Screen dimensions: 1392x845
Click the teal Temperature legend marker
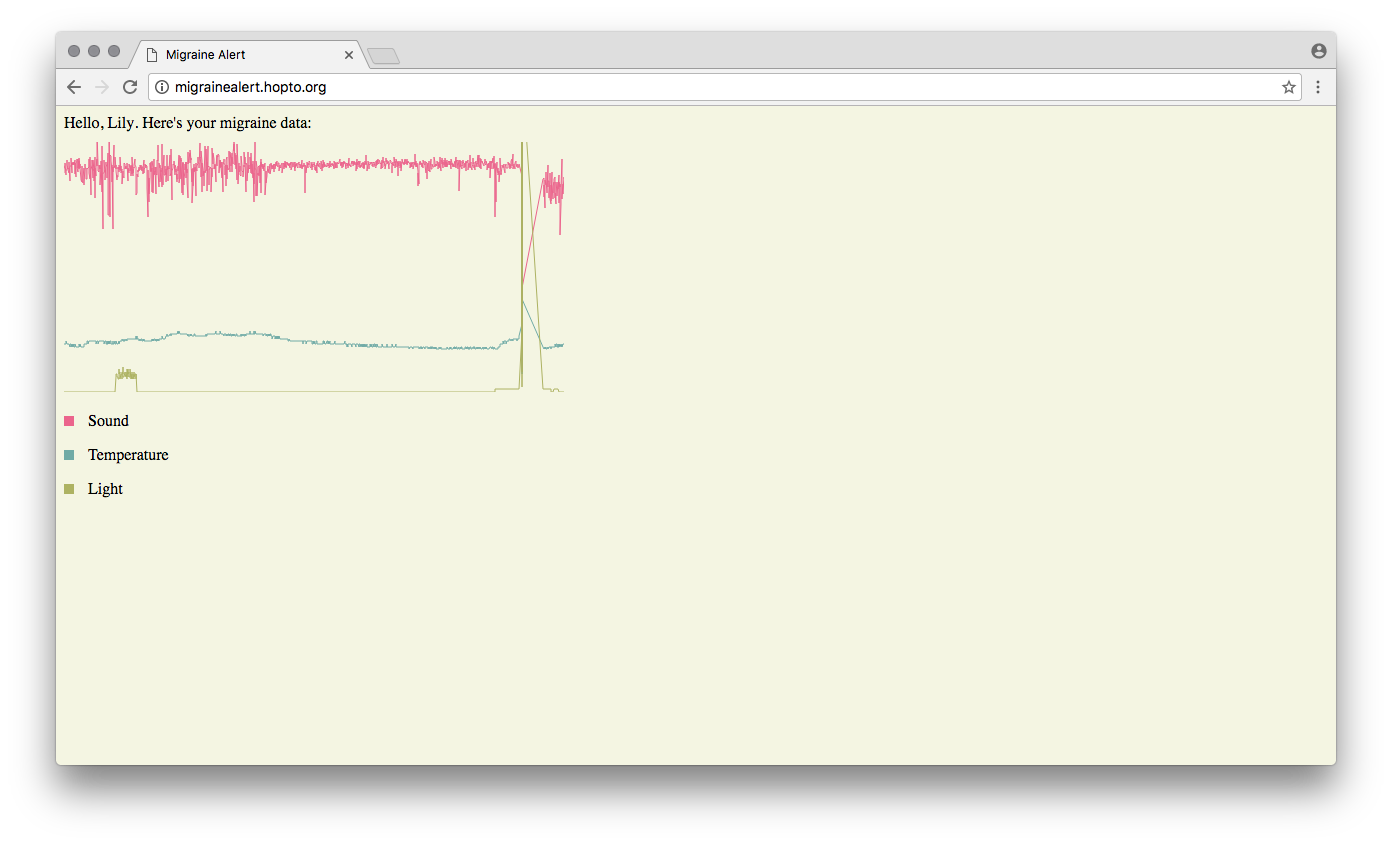click(x=68, y=455)
